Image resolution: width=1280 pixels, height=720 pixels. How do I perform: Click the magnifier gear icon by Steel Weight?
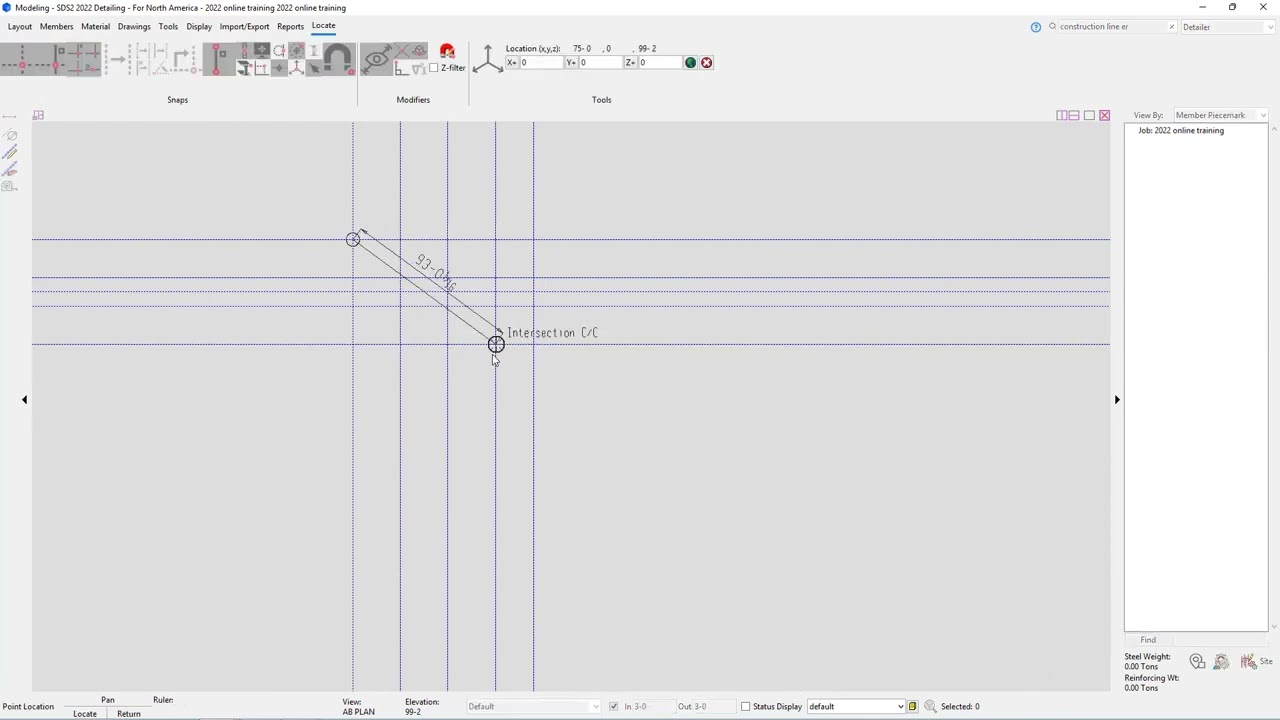point(1197,662)
